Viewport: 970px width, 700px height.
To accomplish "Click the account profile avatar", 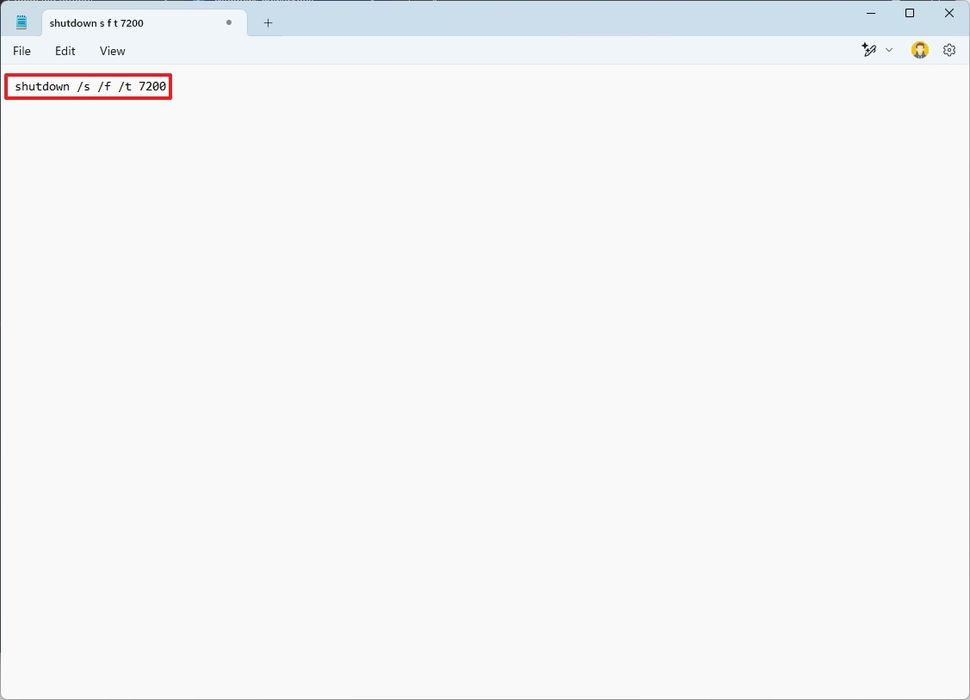I will 919,49.
